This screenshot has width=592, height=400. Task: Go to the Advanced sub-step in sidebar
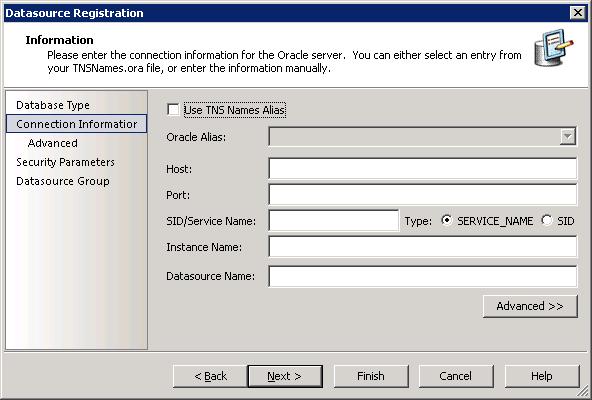pos(52,143)
